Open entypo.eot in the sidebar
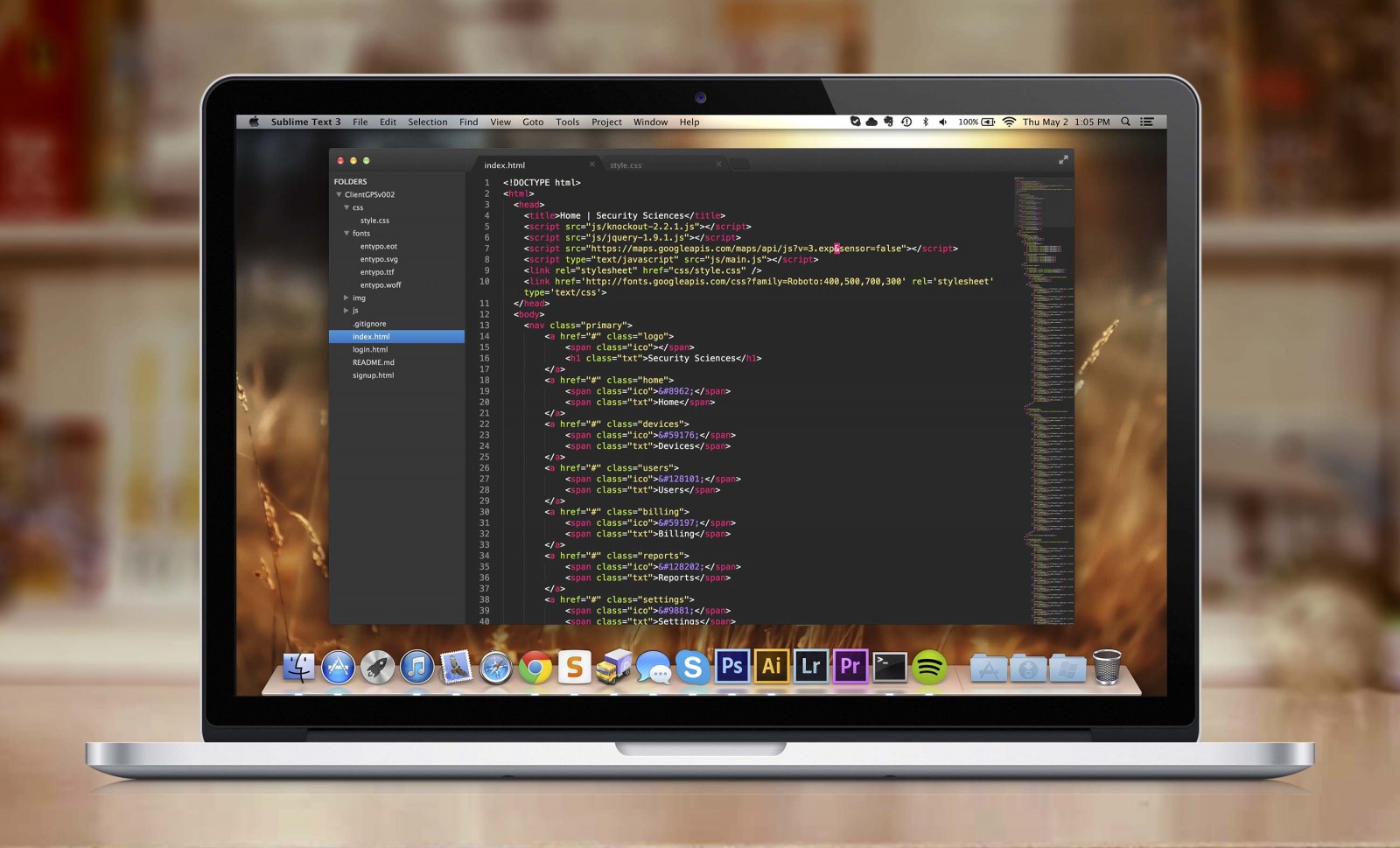Viewport: 1400px width, 848px height. click(x=378, y=246)
